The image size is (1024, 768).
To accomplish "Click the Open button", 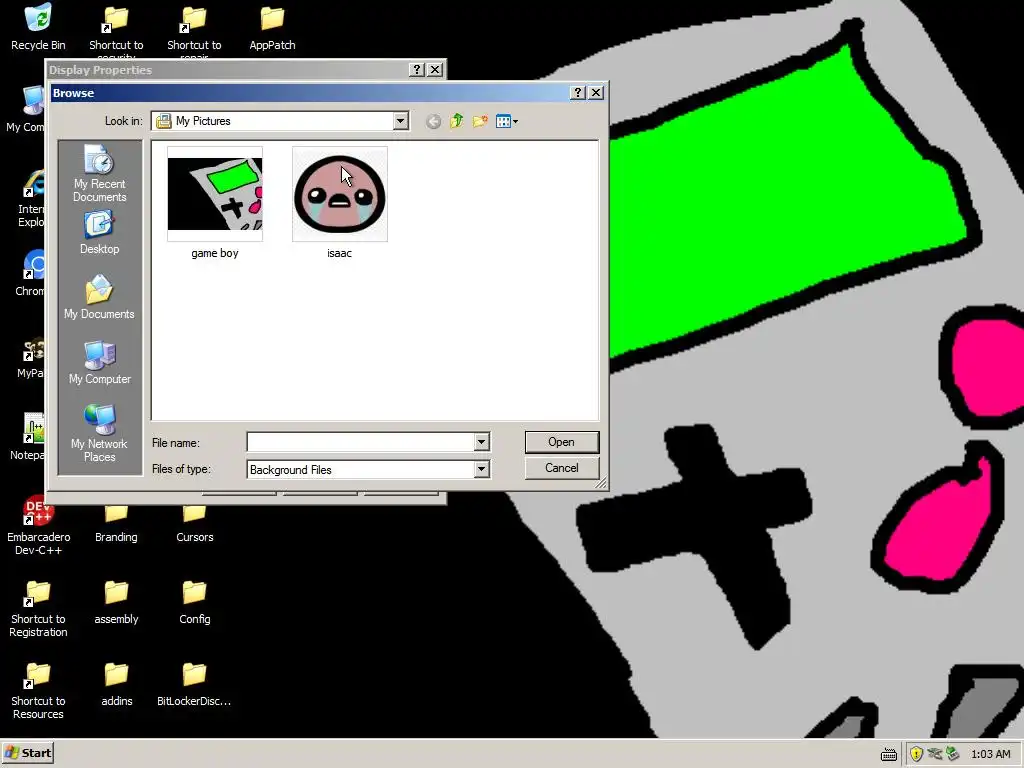I will point(562,442).
